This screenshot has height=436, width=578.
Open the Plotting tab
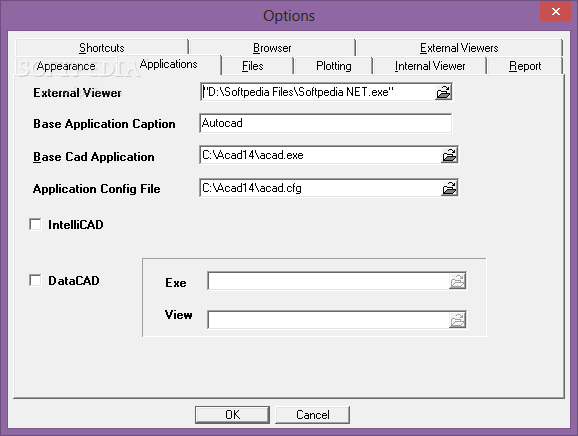334,66
